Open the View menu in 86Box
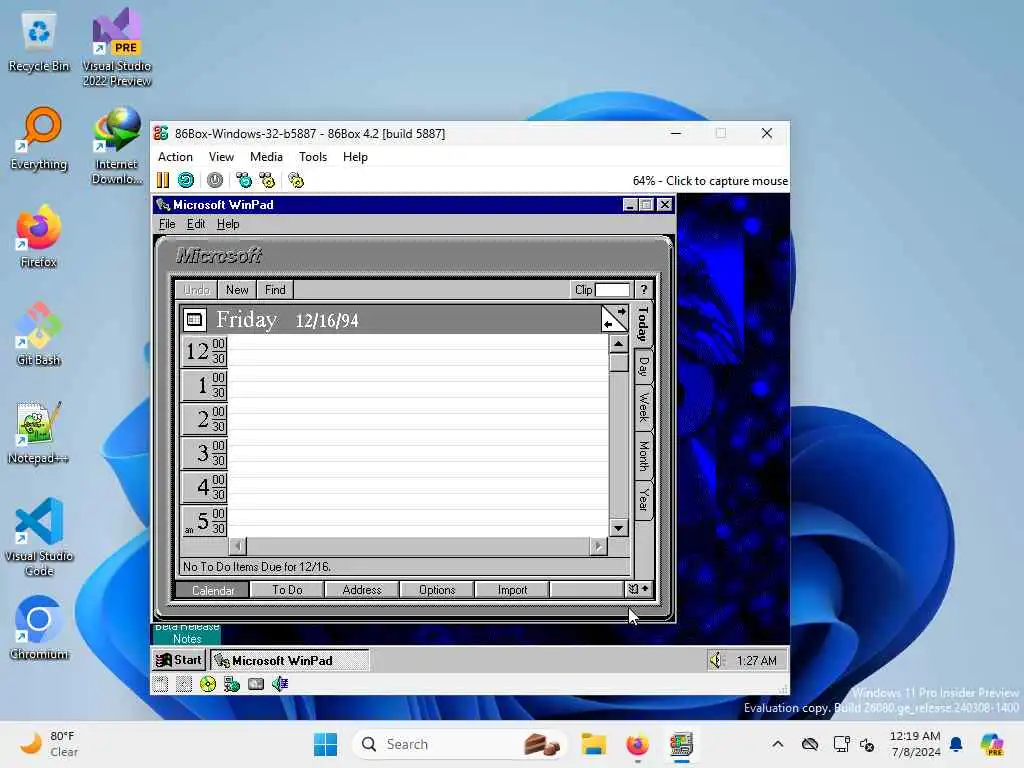The height and width of the screenshot is (768, 1024). coord(221,157)
